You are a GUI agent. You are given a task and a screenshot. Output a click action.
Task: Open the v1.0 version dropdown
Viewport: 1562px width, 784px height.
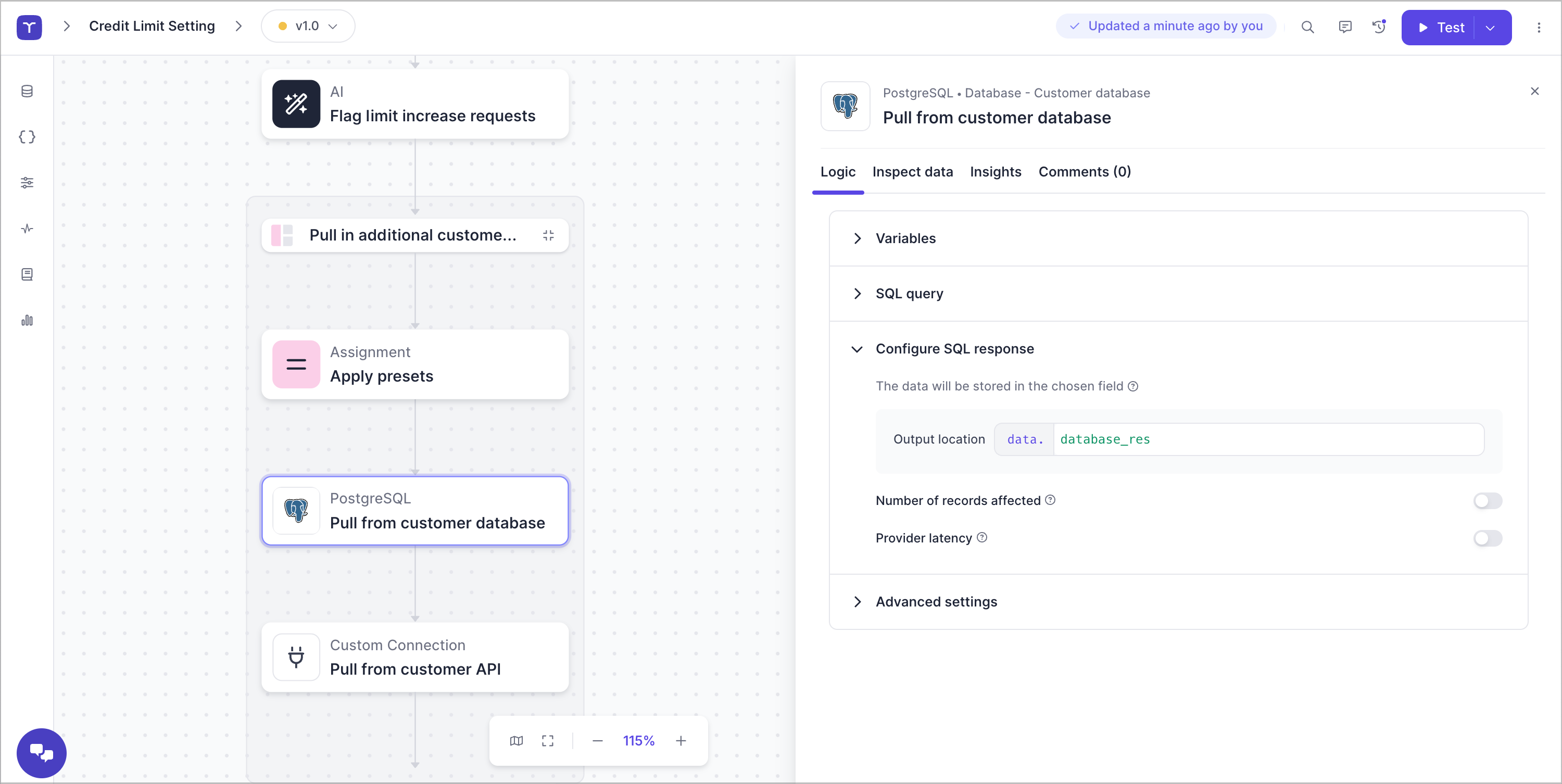coord(308,26)
